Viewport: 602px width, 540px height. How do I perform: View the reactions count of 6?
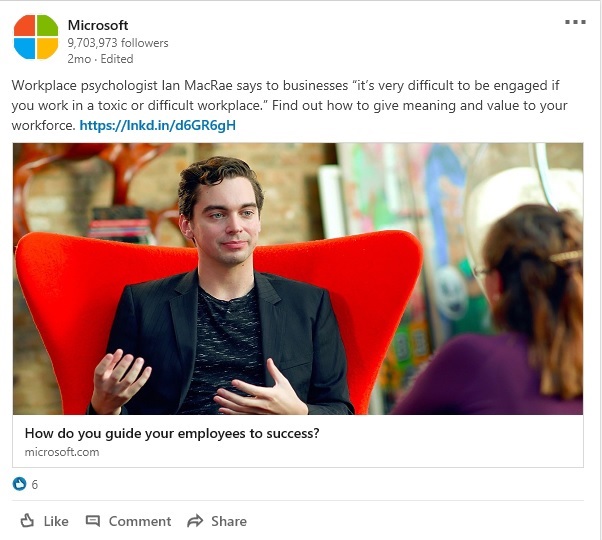[35, 484]
